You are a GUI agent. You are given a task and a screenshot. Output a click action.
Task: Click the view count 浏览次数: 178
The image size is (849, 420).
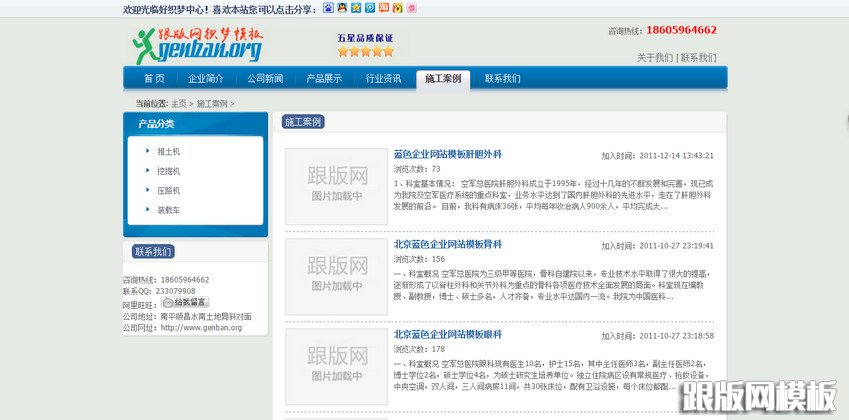(419, 350)
